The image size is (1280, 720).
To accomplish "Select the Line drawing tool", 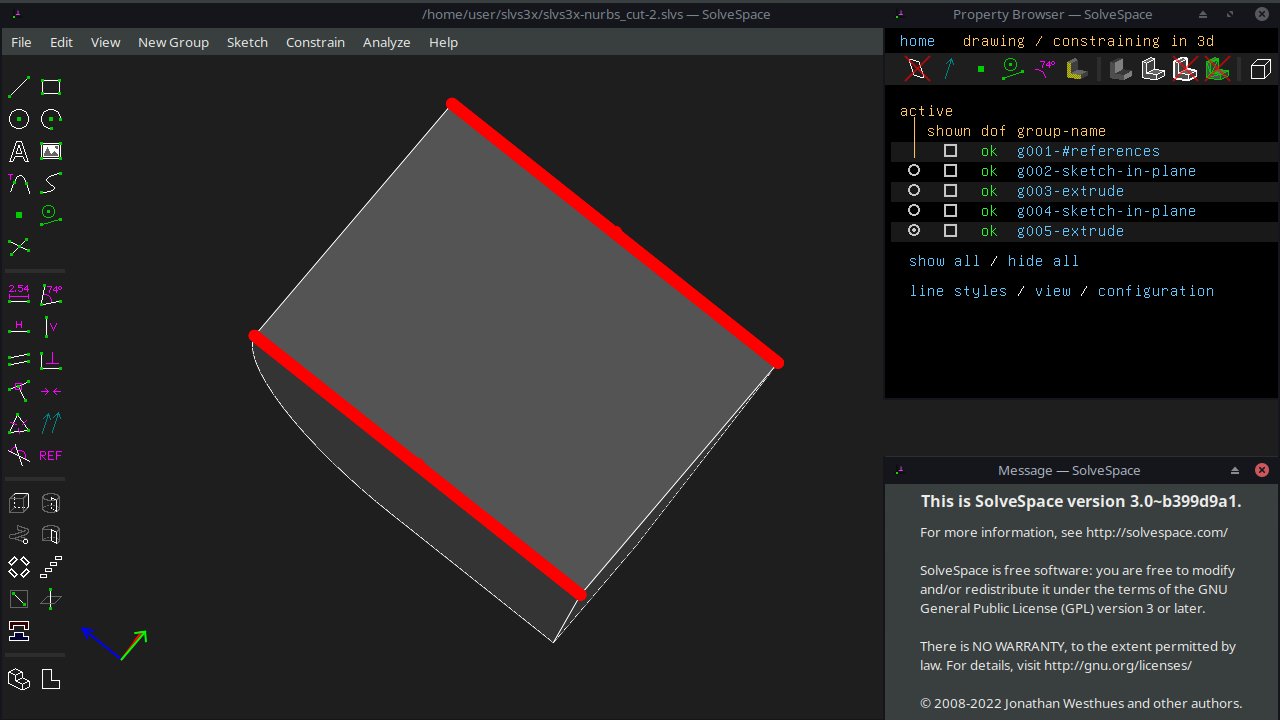I will tap(18, 86).
